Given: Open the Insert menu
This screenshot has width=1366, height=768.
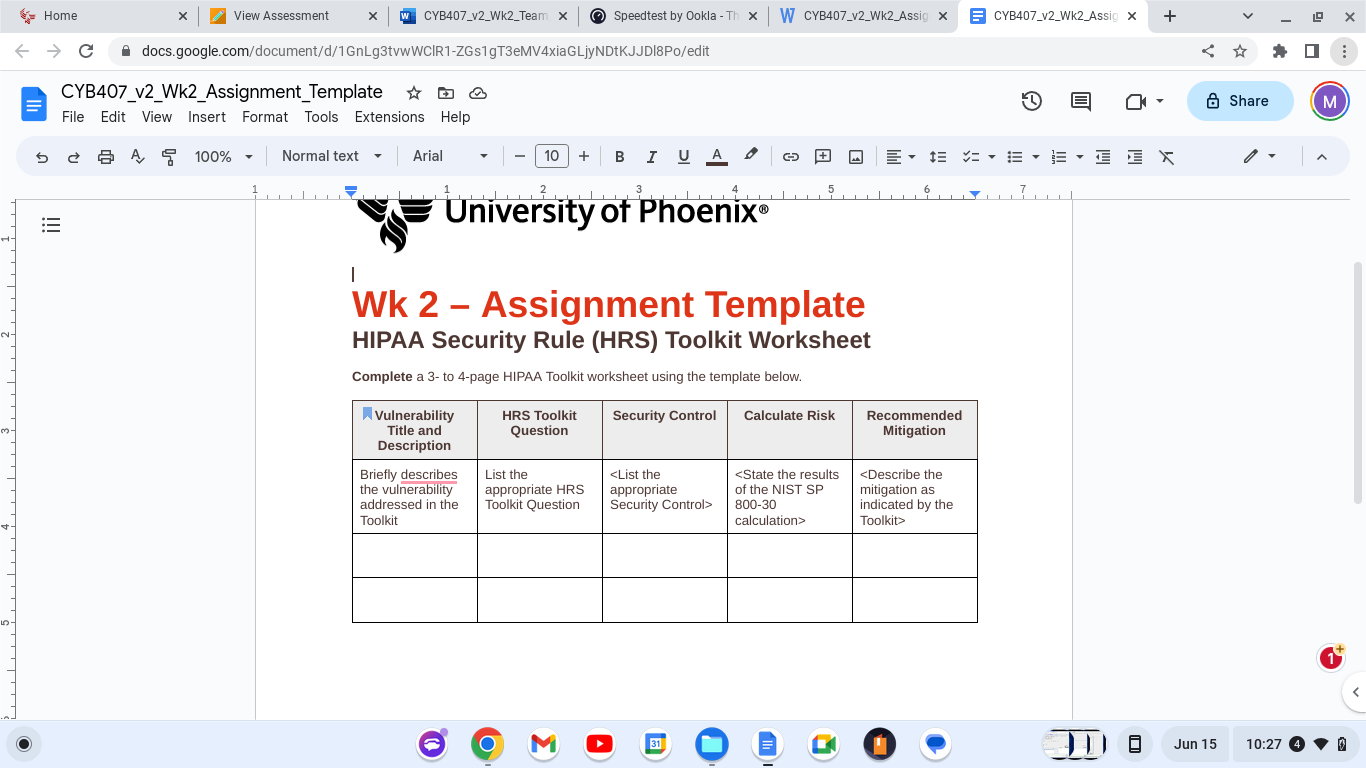Looking at the screenshot, I should (206, 117).
